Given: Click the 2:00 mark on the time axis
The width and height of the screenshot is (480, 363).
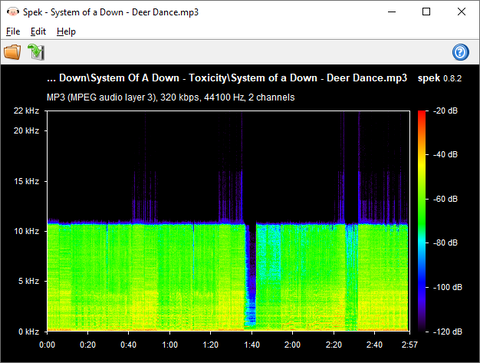Looking at the screenshot, I should point(292,345).
